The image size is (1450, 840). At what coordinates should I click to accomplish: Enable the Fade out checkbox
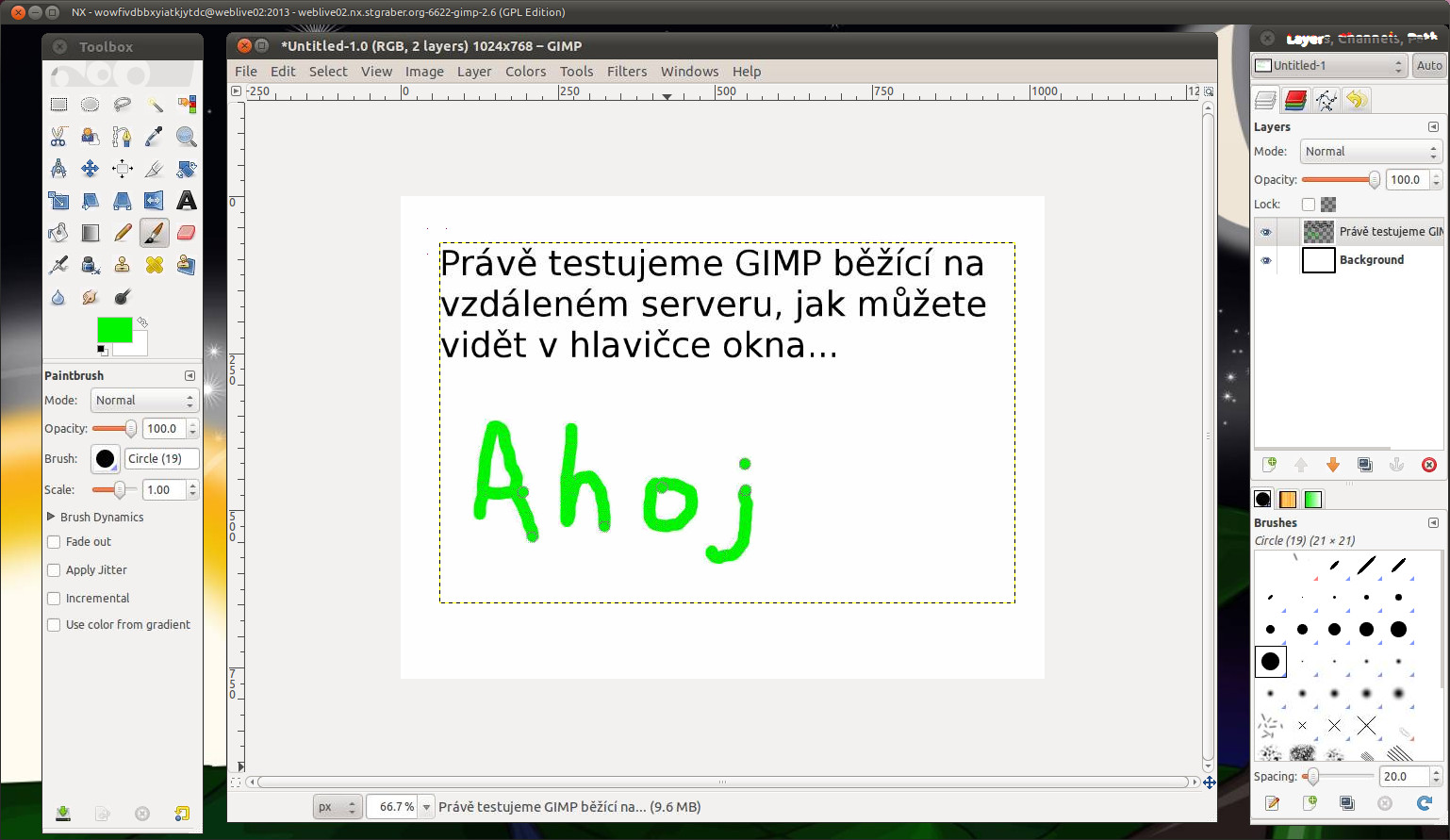54,542
